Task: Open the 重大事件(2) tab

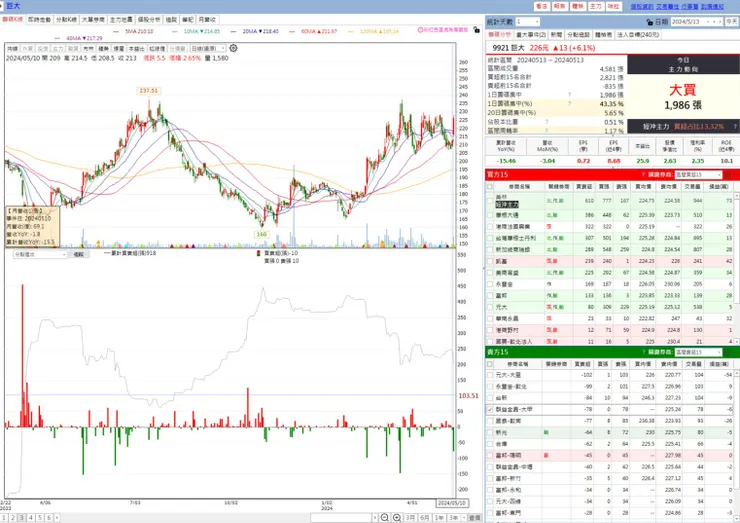Action: (531, 35)
